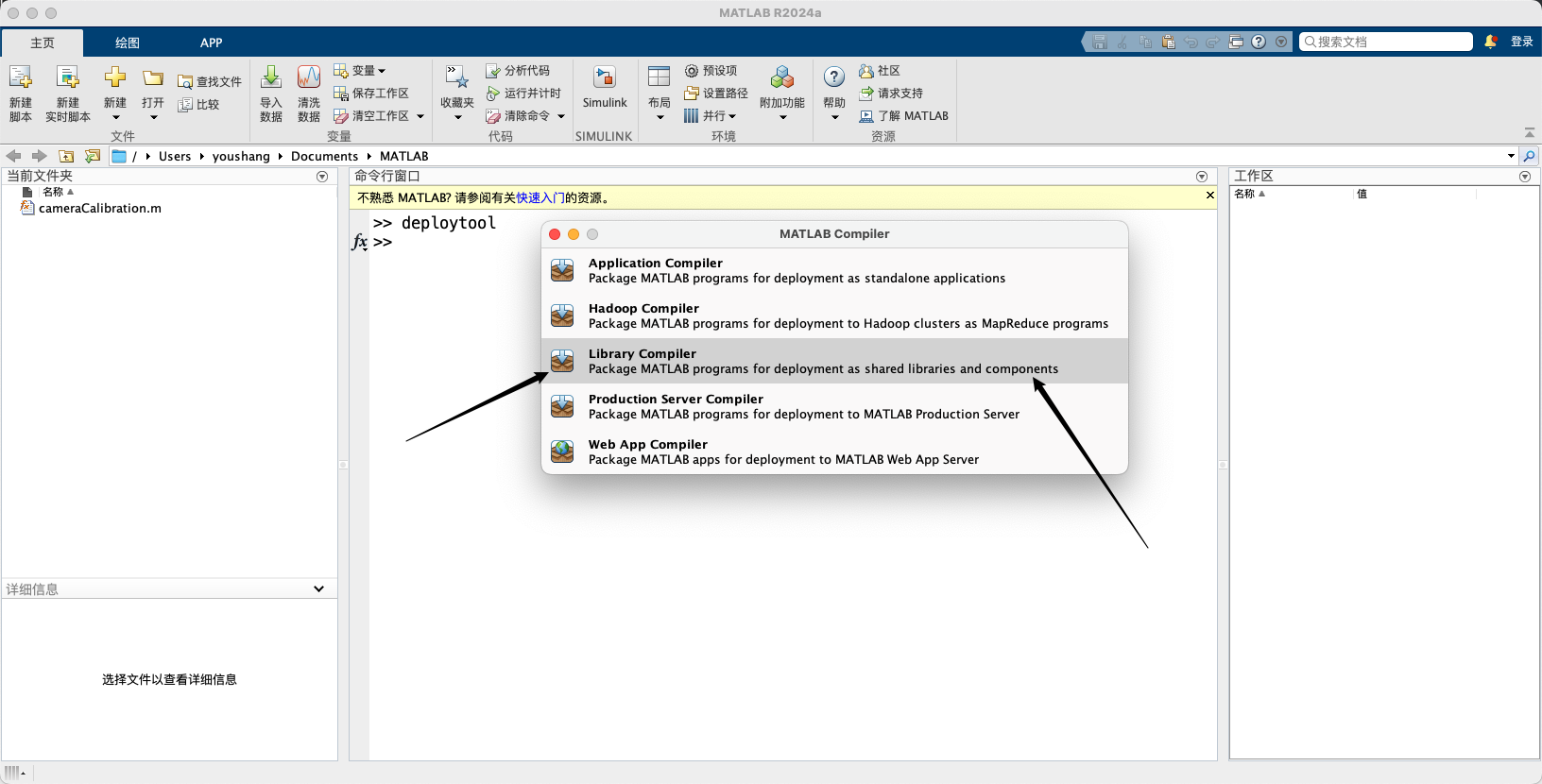Select the youshang path segment
Screen dimensions: 1542x784
coord(241,156)
